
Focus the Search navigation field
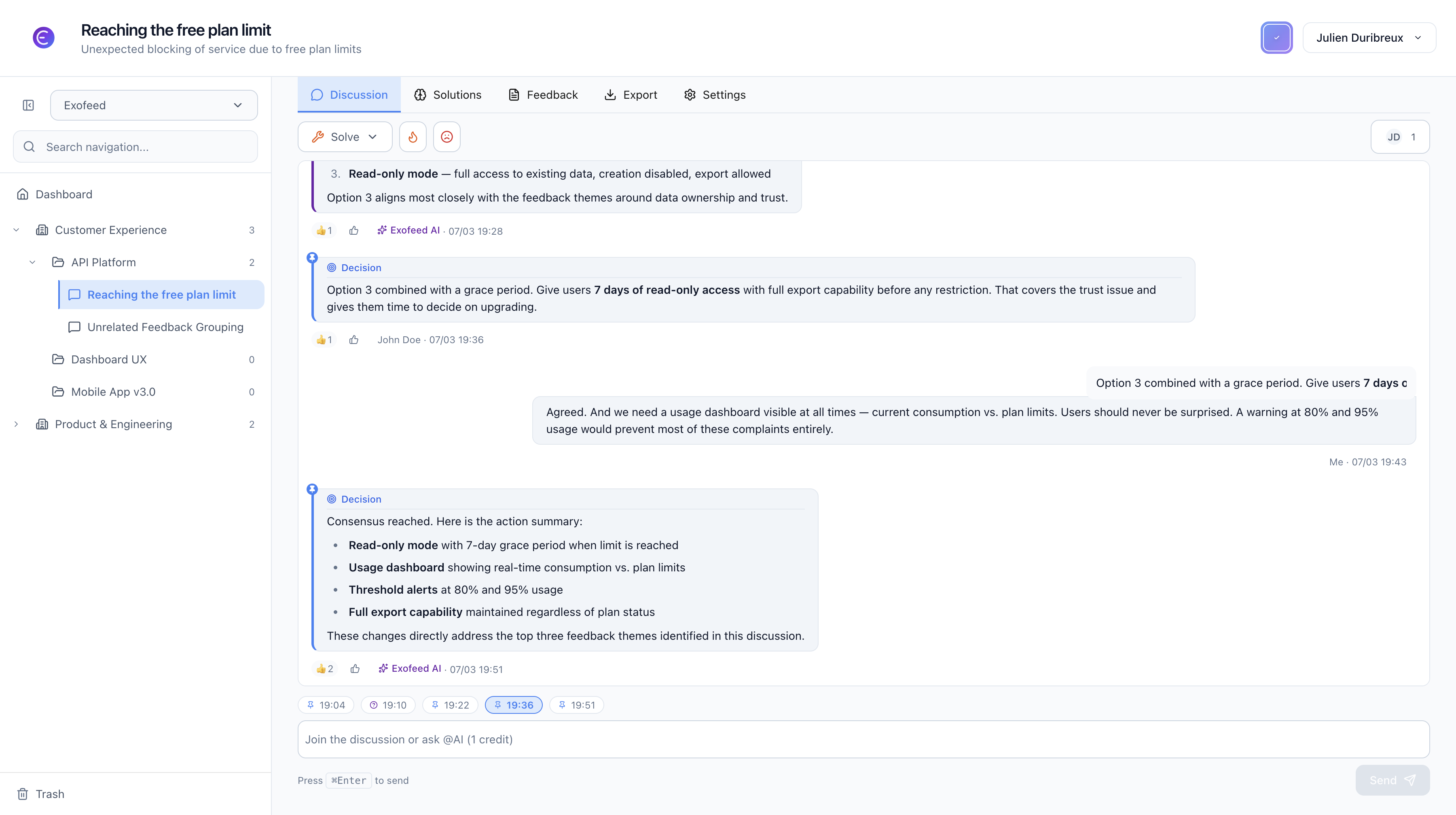pyautogui.click(x=135, y=147)
